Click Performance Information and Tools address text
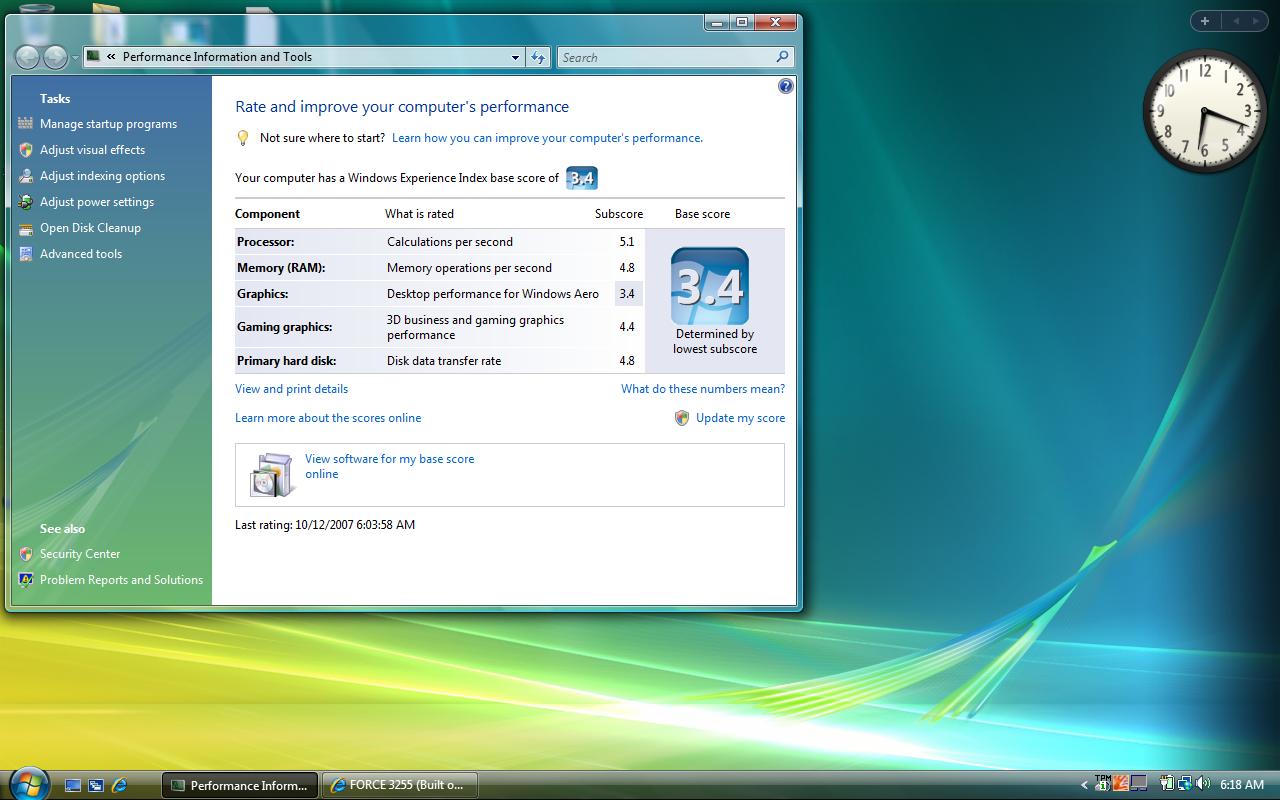The height and width of the screenshot is (800, 1280). [217, 57]
